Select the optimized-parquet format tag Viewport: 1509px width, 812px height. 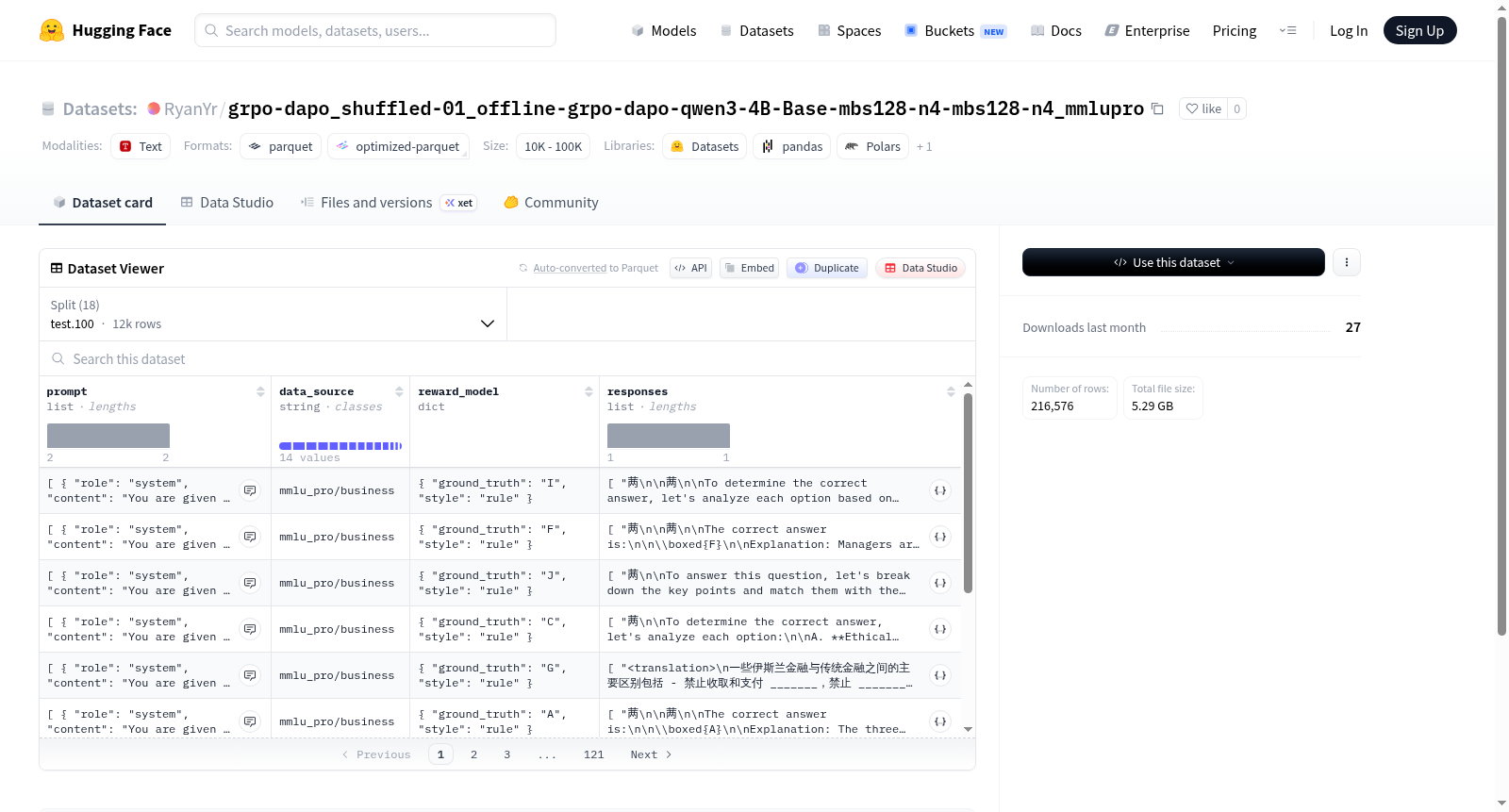[398, 146]
